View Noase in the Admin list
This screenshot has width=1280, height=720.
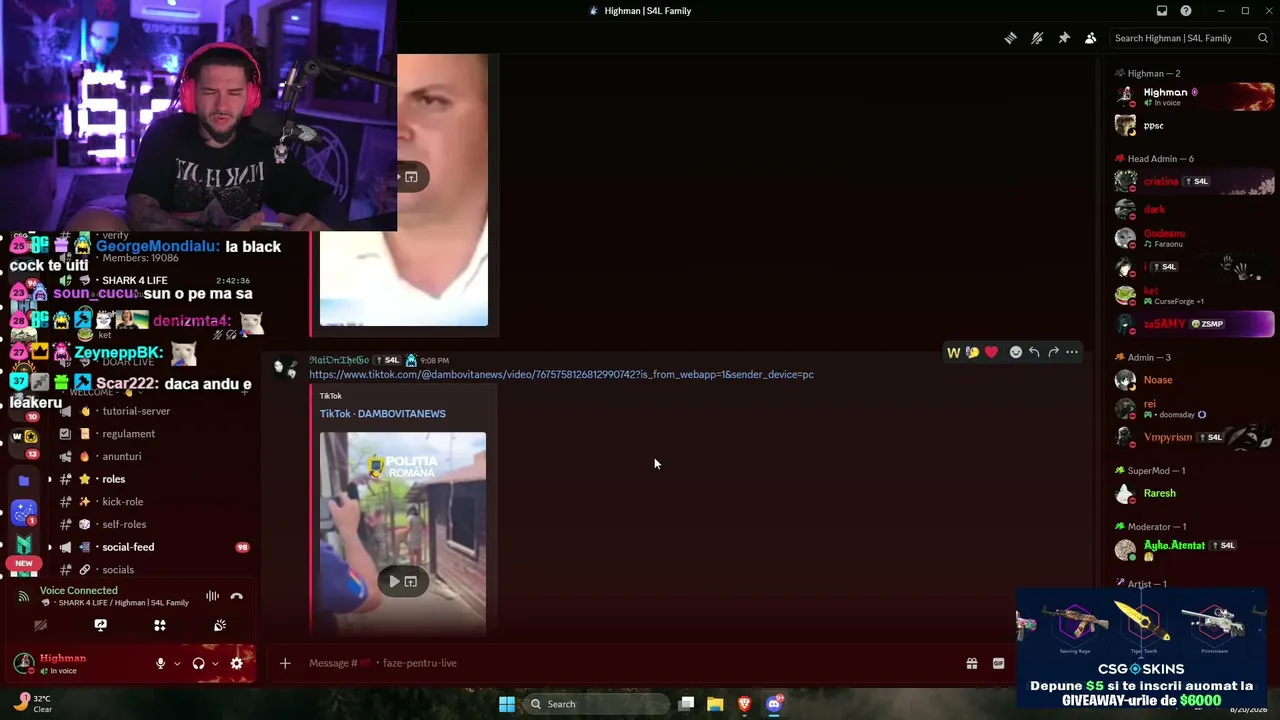[1194, 380]
